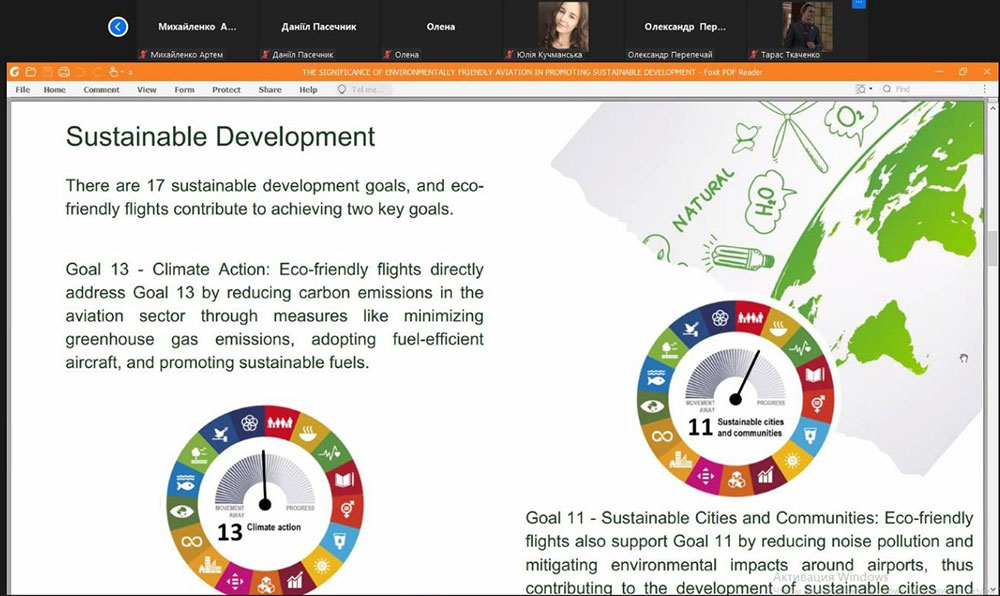The width and height of the screenshot is (1000, 596).
Task: Click the blue more-options button on Тарас Ткаченко tile
Action: point(858,3)
